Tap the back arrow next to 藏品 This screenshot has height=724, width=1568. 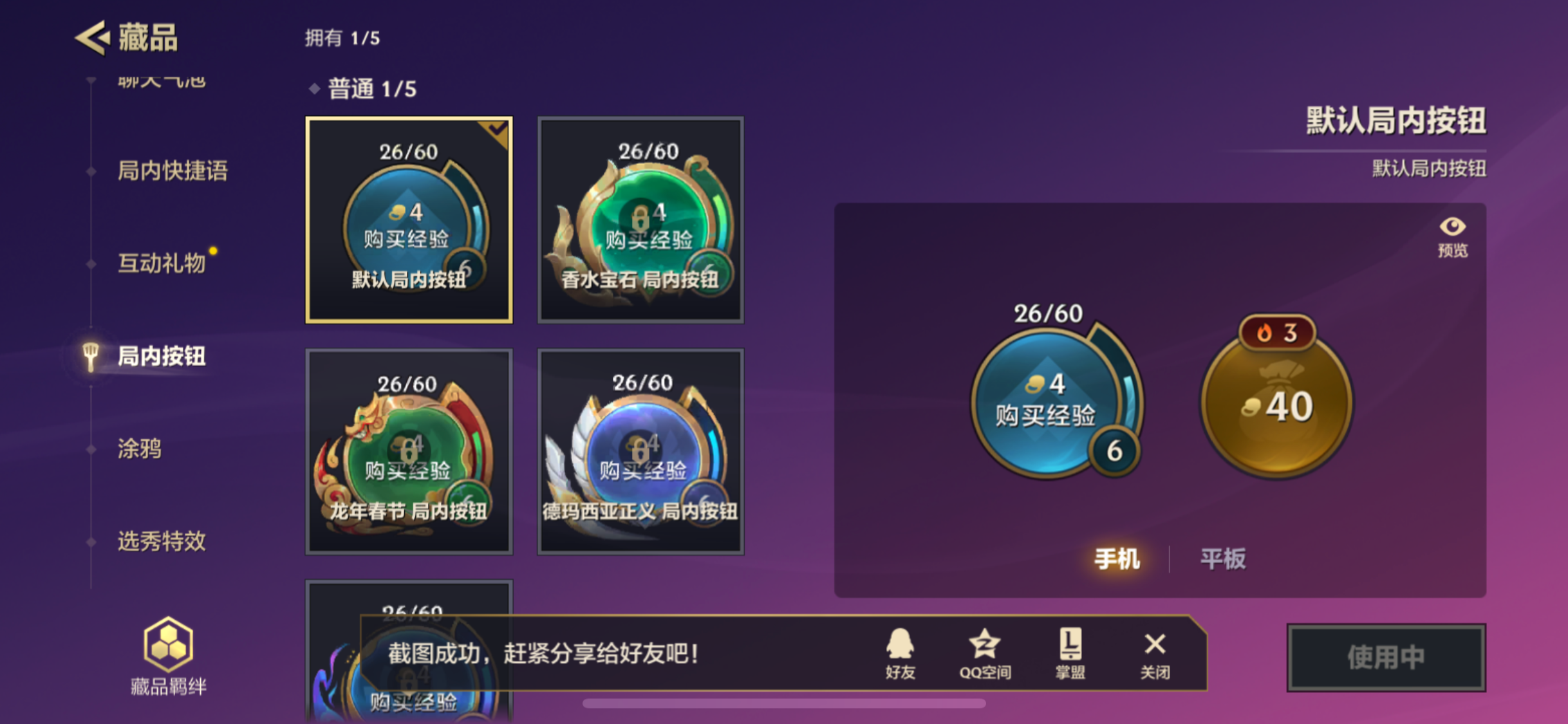tap(92, 37)
